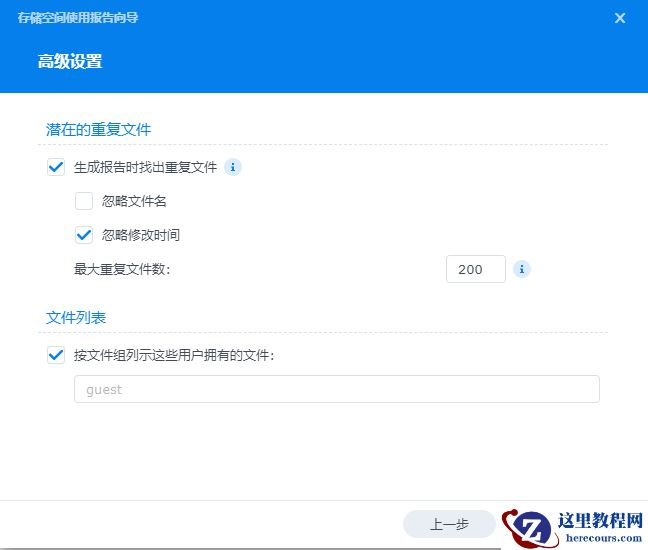The width and height of the screenshot is (648, 550).
Task: Disable the 忽略修改时间 checkbox
Action: pyautogui.click(x=84, y=235)
